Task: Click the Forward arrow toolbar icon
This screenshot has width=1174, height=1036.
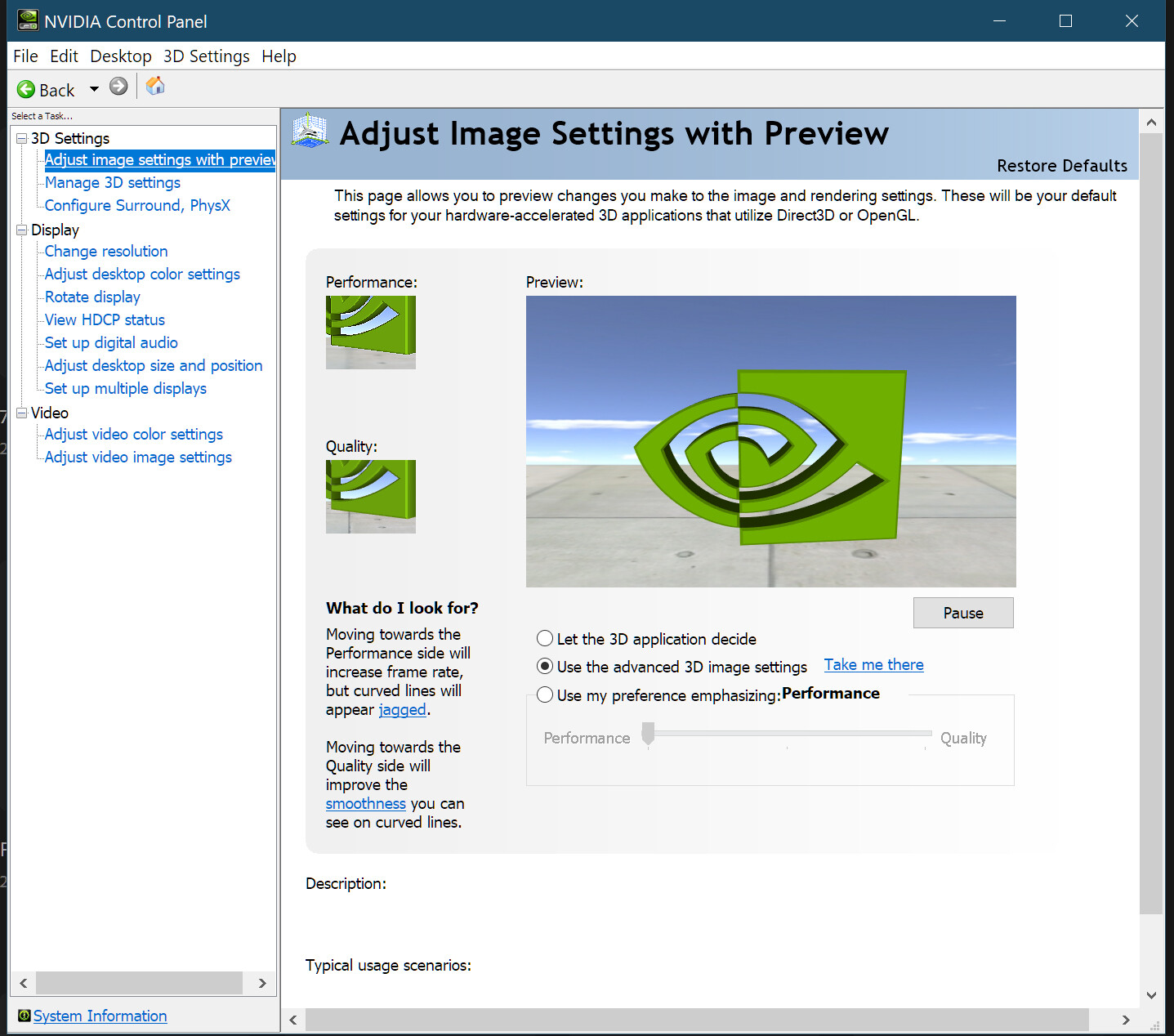Action: tap(118, 87)
